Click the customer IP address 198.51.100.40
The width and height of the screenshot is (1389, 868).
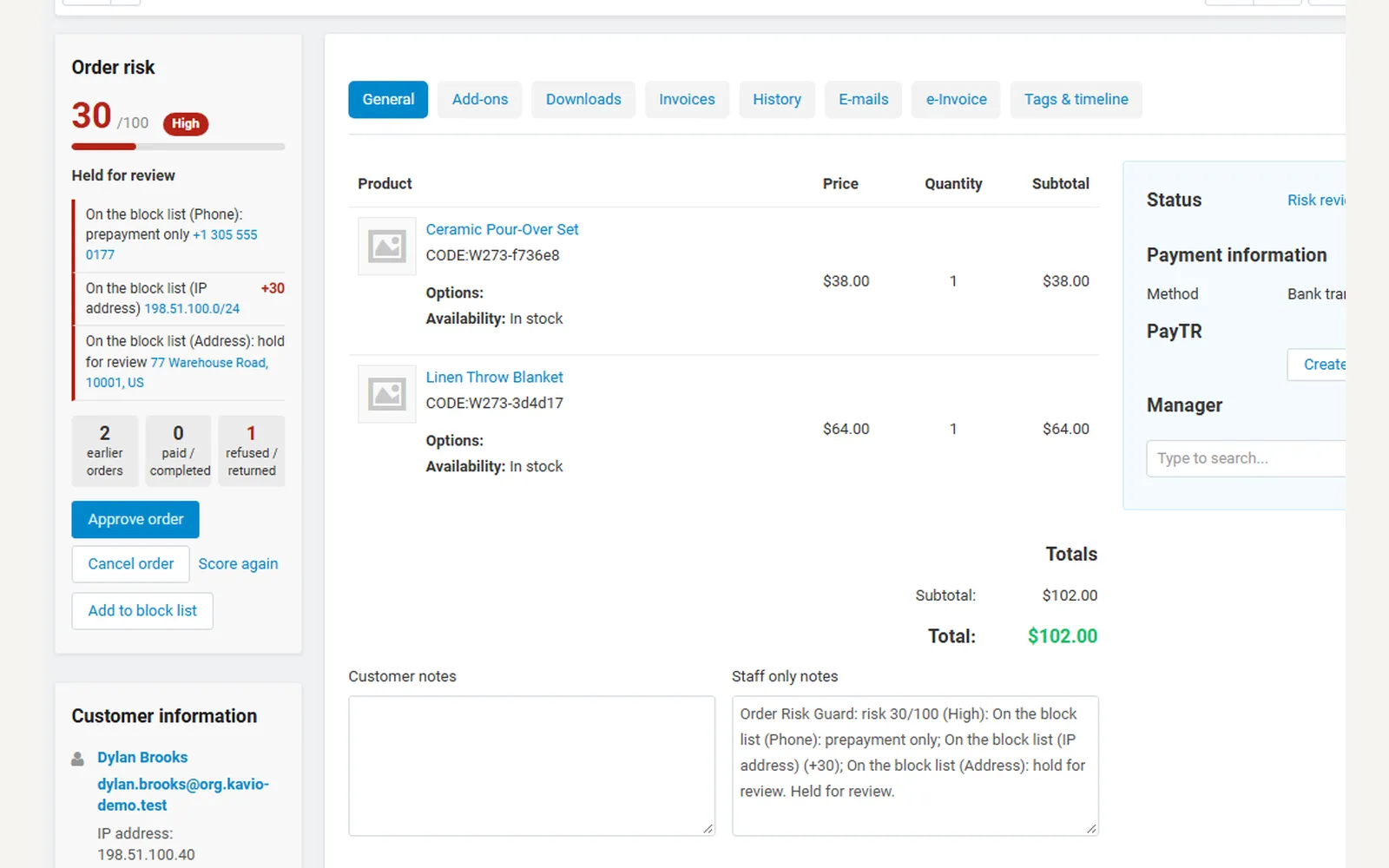(146, 855)
